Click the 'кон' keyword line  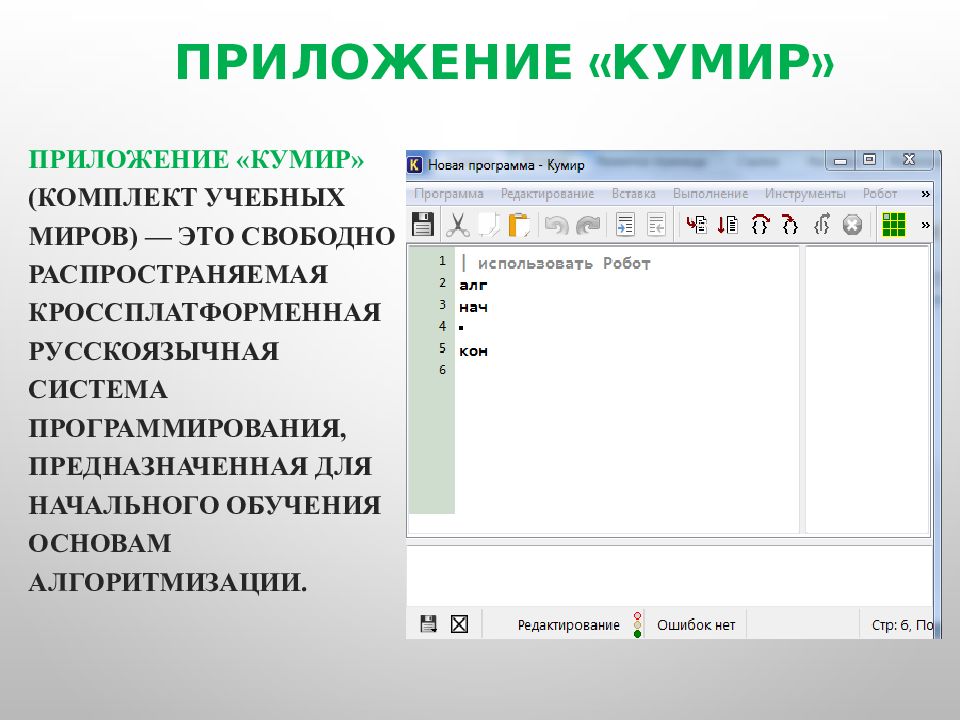pos(473,351)
